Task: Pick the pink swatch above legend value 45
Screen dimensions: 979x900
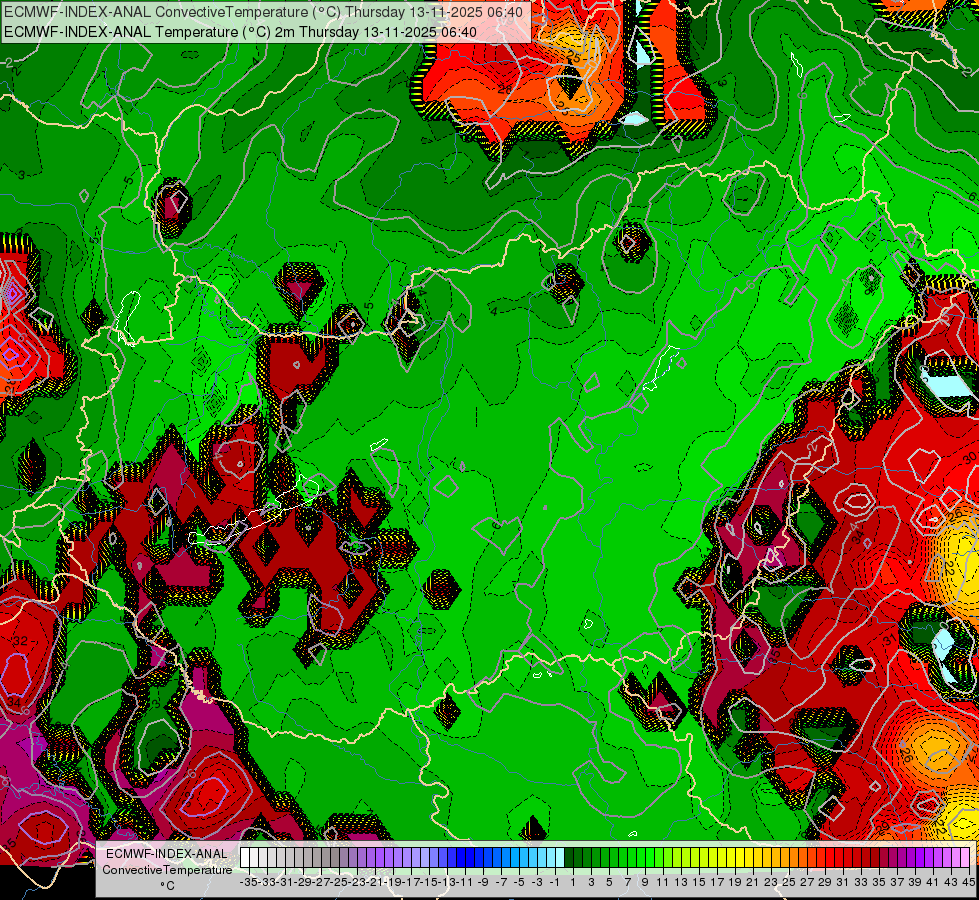Action: point(965,858)
